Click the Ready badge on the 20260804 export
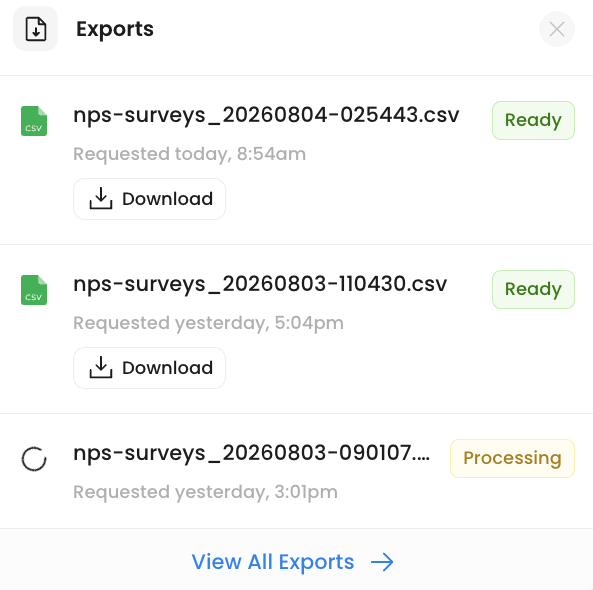 (533, 120)
